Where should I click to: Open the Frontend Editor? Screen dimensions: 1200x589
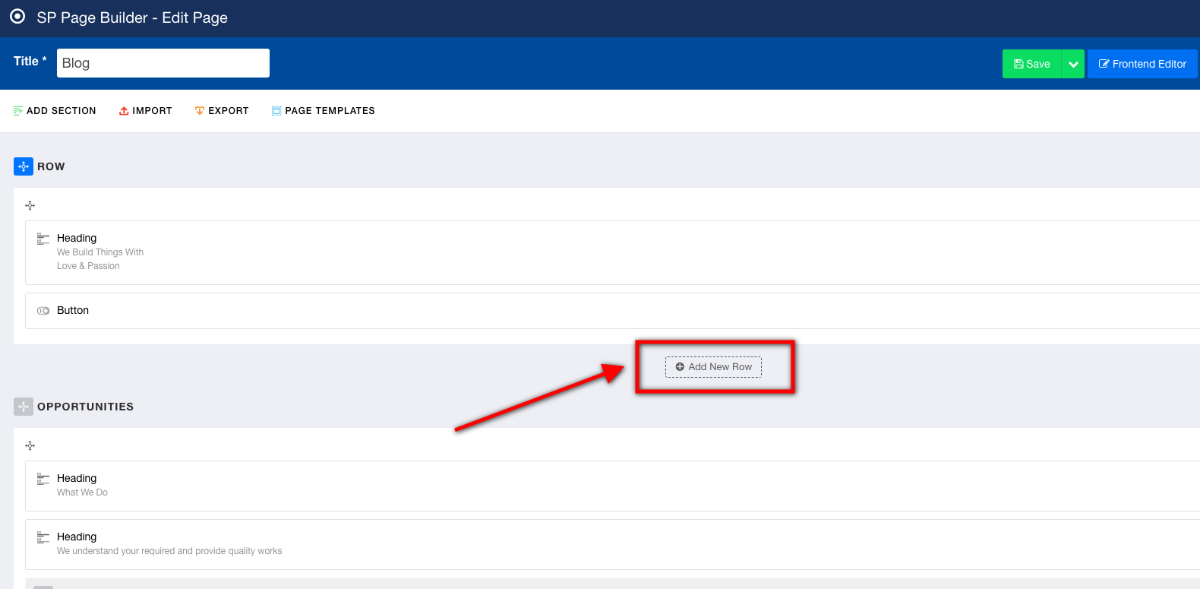(1143, 63)
